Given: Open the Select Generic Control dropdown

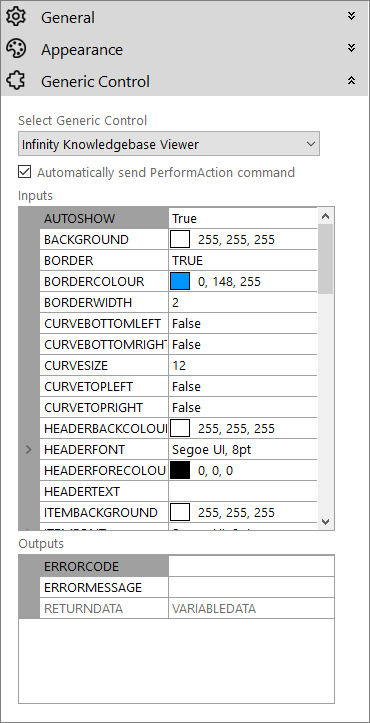Looking at the screenshot, I should pyautogui.click(x=169, y=144).
